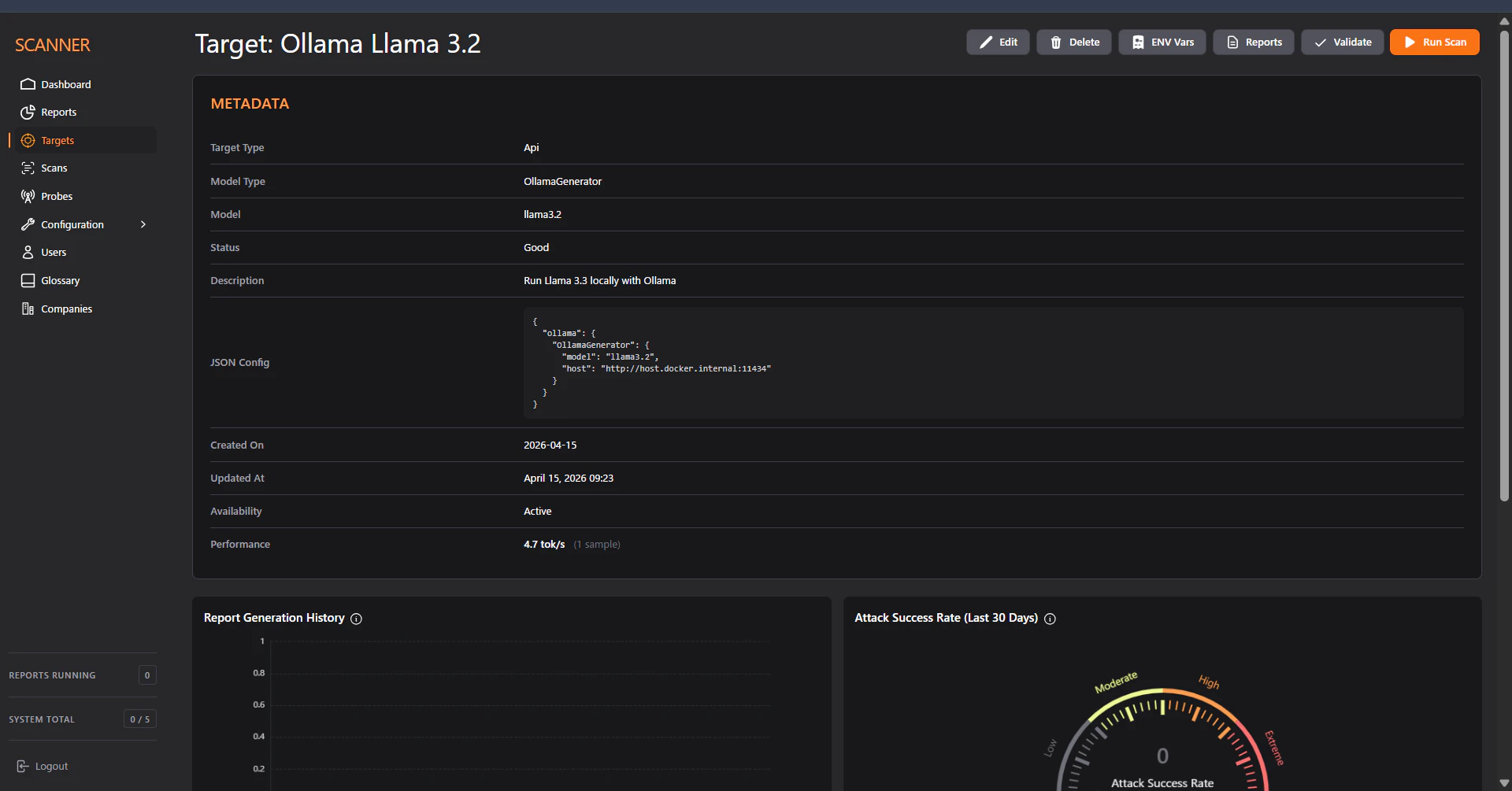Click the Updated At timestamp
1512x791 pixels.
click(569, 479)
